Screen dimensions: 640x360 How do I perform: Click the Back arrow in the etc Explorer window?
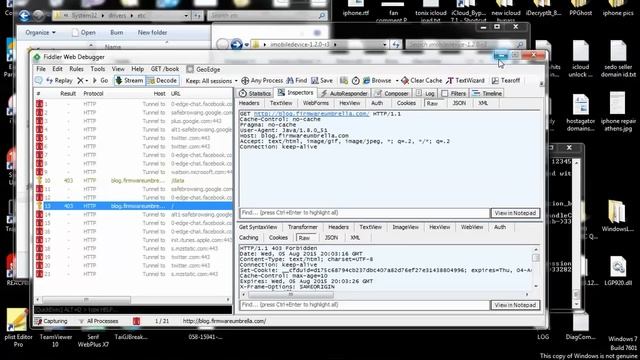(24, 16)
